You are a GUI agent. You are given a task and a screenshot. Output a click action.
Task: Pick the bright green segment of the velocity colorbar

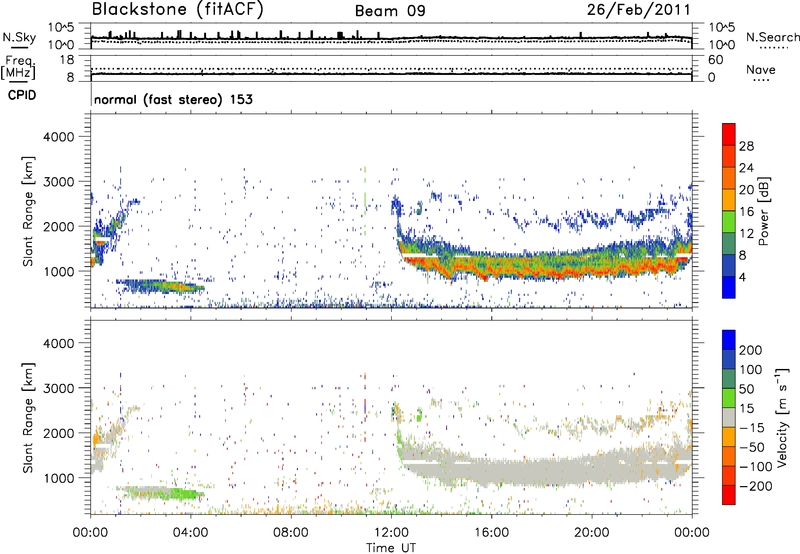click(x=729, y=398)
